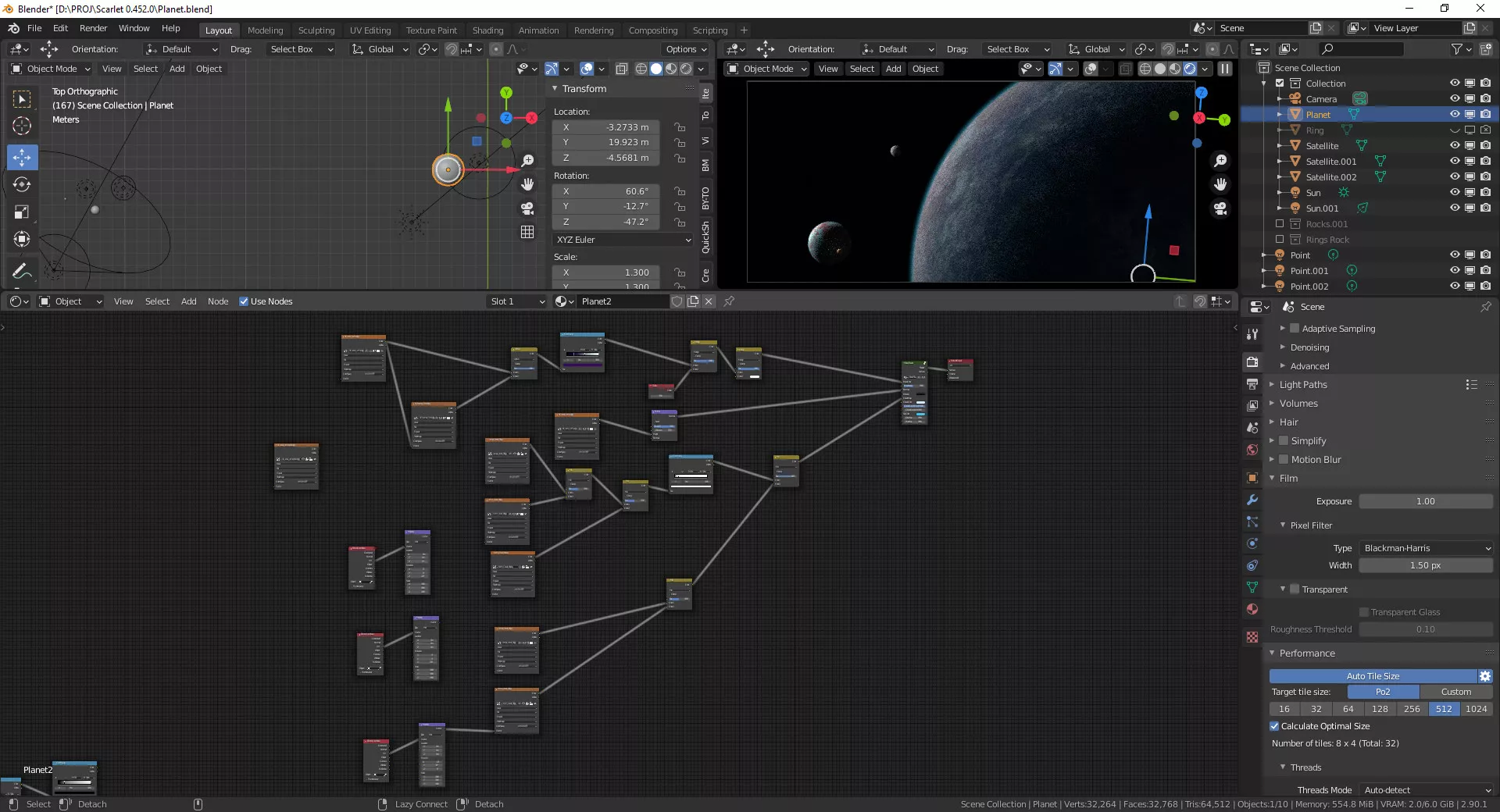The image size is (1500, 812).
Task: Toggle orthographic grid view icon in left viewport
Action: click(527, 232)
